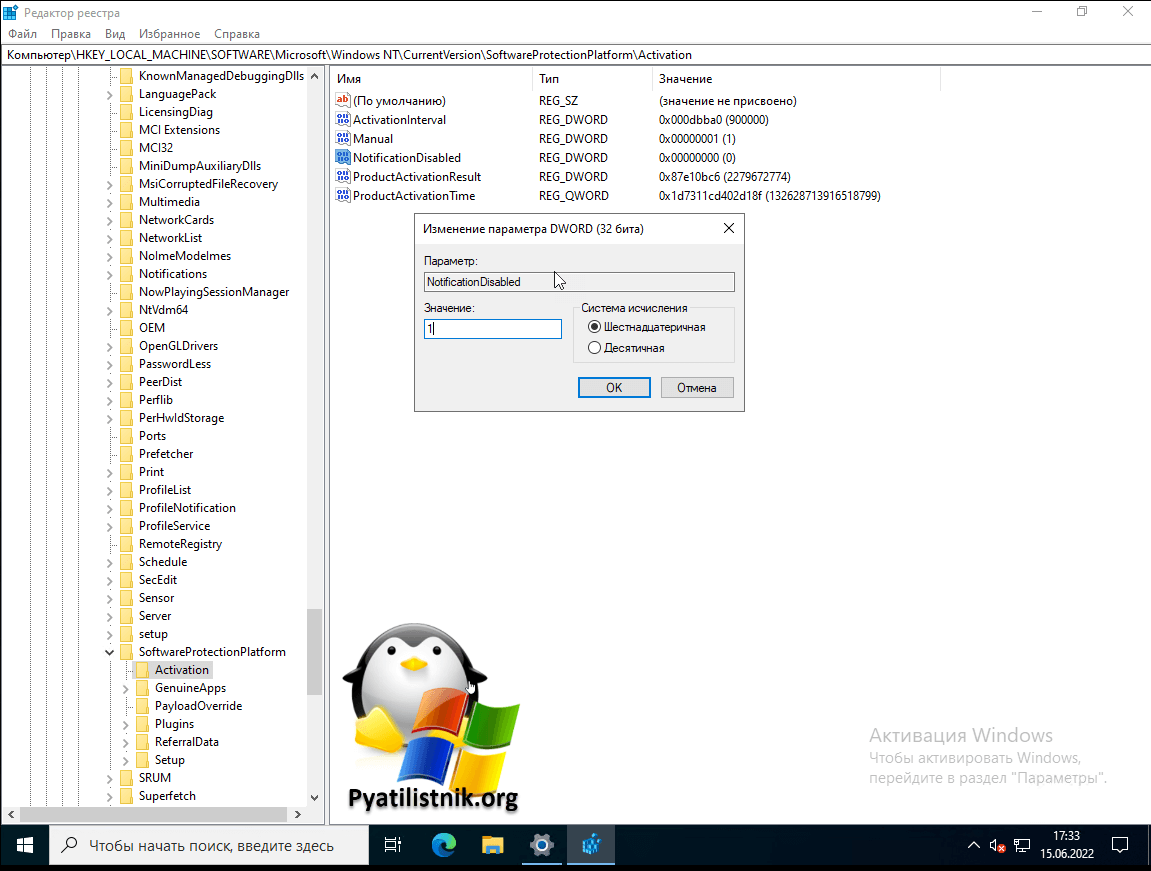This screenshot has height=871, width=1151.
Task: Expand the NetworkCards tree node
Action: (110, 220)
